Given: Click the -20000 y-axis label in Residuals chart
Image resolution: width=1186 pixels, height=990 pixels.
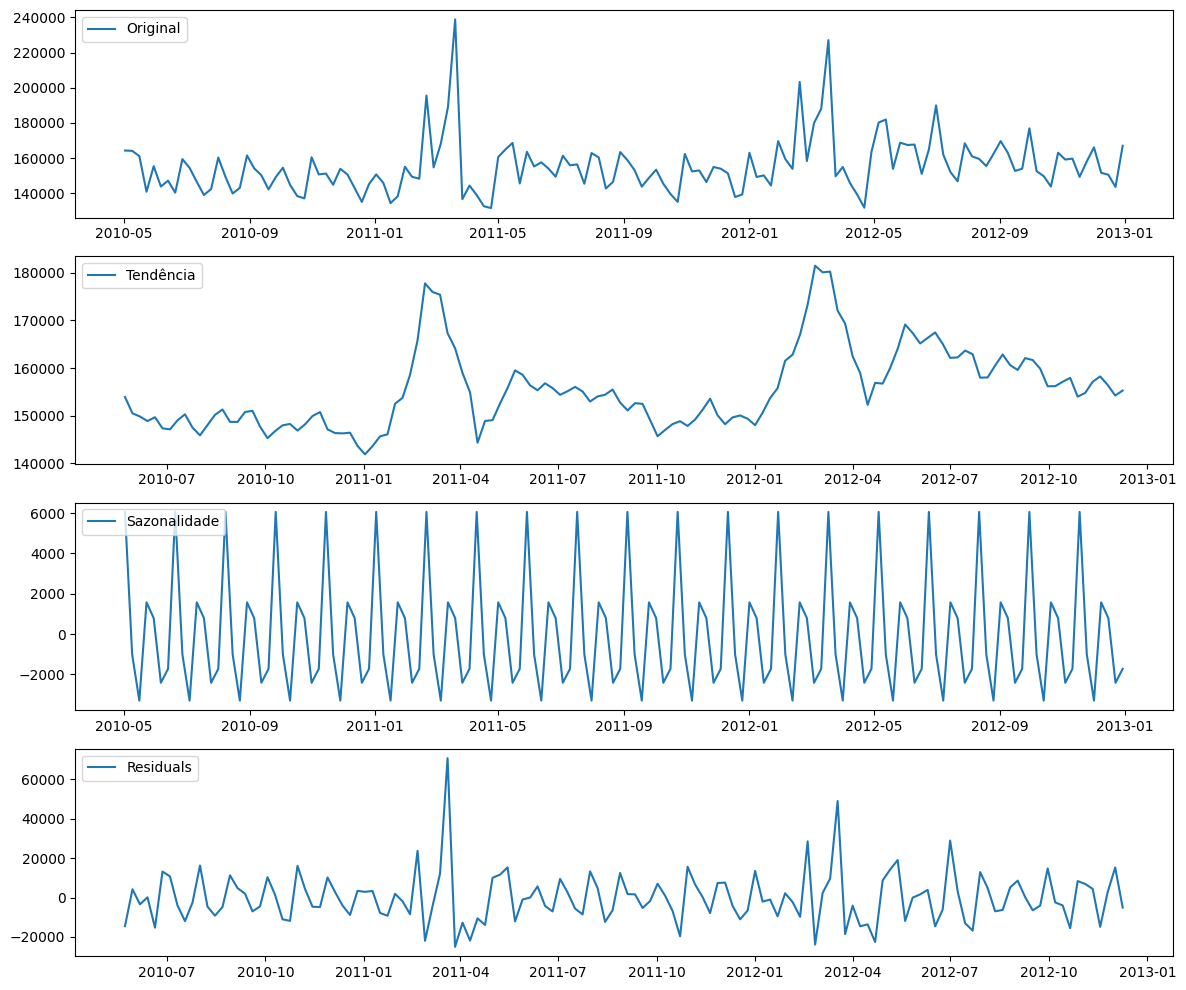Looking at the screenshot, I should click(x=39, y=937).
